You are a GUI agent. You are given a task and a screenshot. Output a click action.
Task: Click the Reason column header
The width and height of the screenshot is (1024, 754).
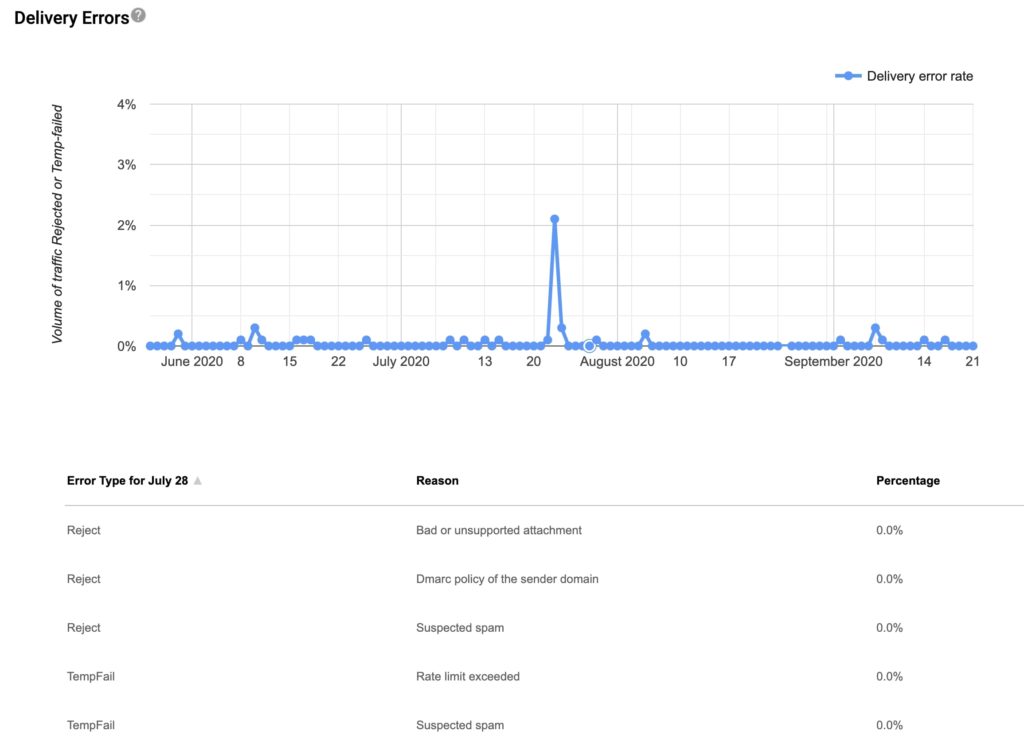pos(437,481)
